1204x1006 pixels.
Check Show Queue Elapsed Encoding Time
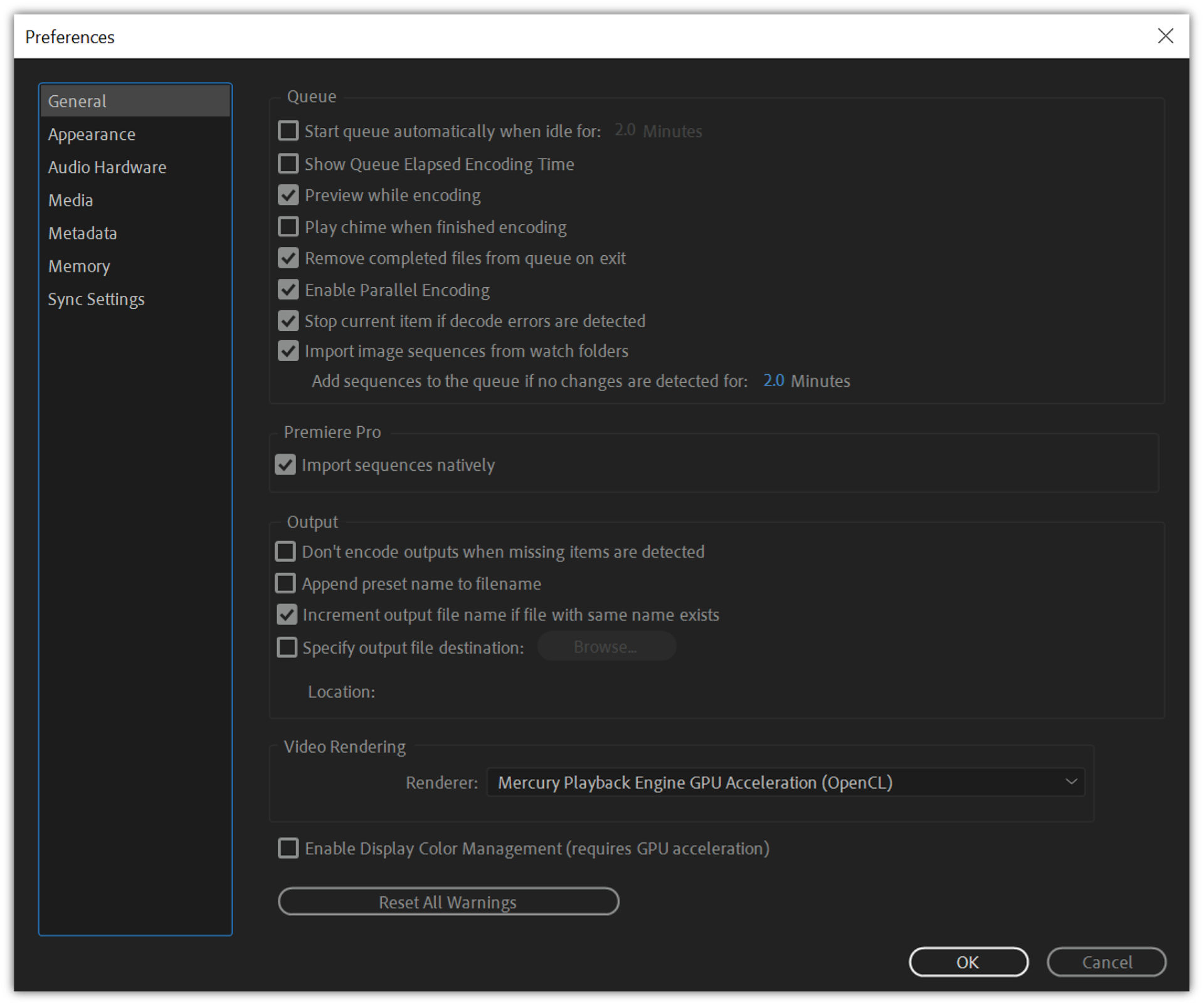point(288,164)
